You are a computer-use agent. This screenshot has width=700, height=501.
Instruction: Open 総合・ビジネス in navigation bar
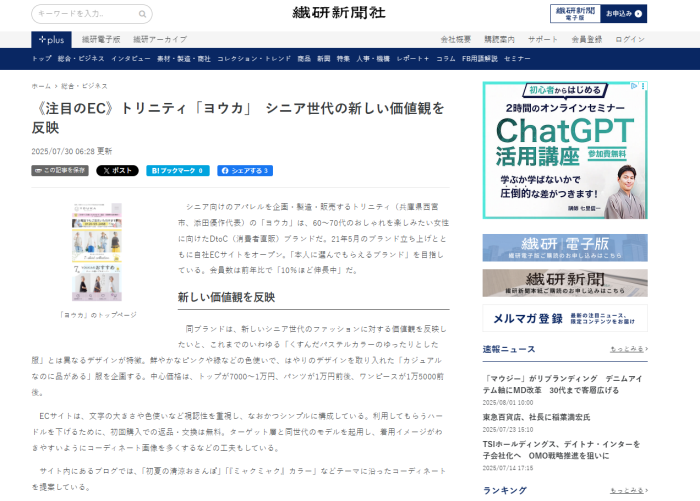(79, 59)
